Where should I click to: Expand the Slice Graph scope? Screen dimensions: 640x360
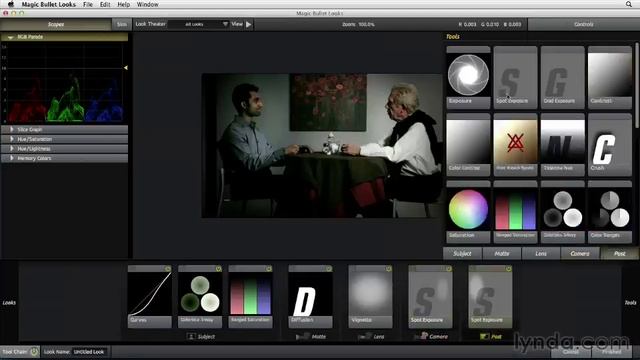(12, 129)
